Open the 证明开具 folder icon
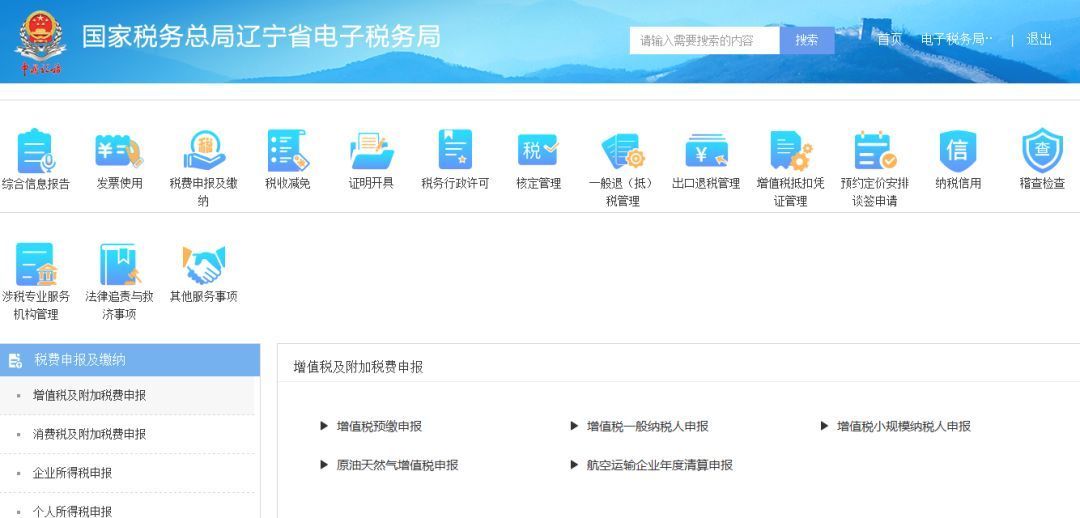Viewport: 1080px width, 518px height. point(371,151)
